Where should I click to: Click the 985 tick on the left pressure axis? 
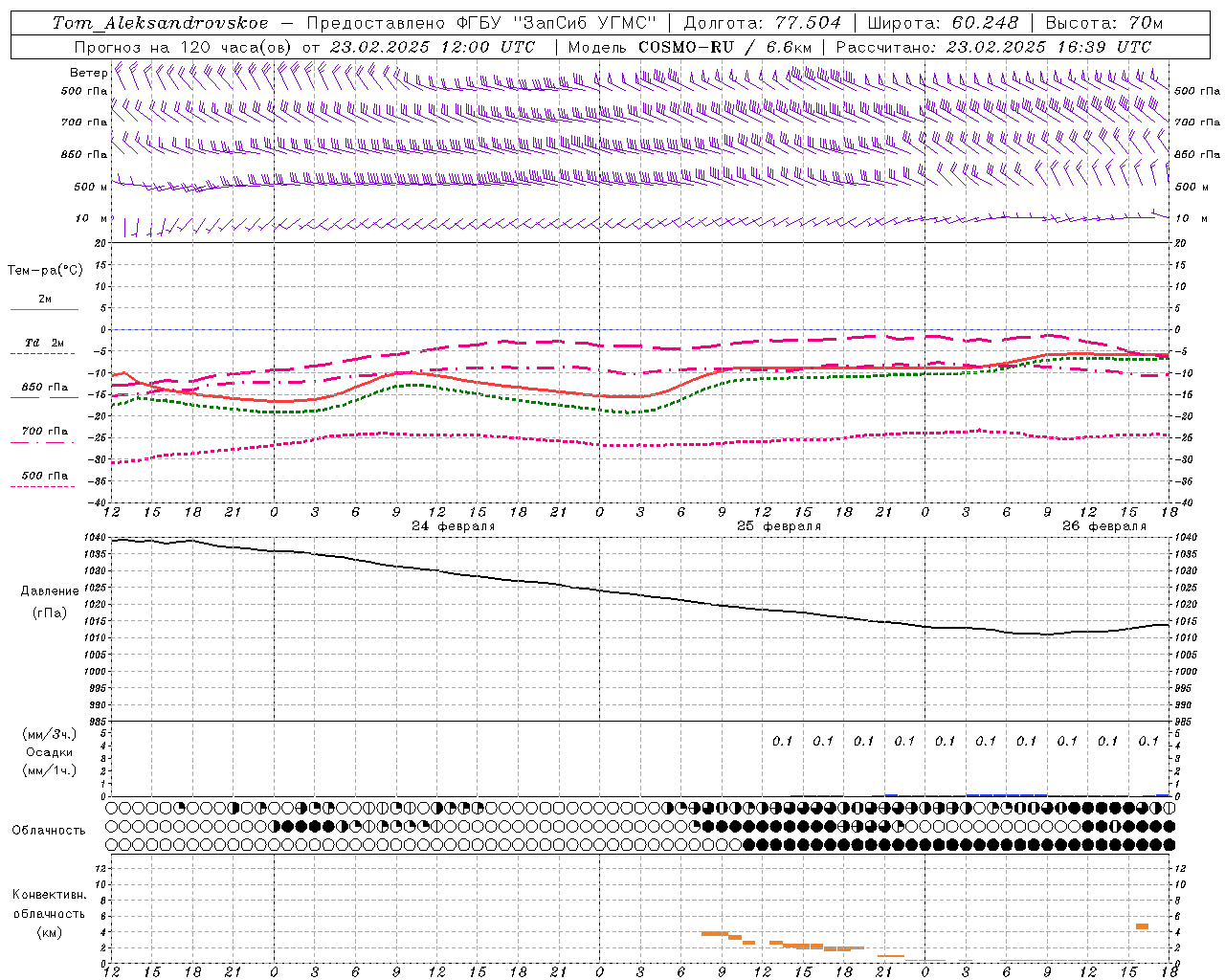pos(99,722)
